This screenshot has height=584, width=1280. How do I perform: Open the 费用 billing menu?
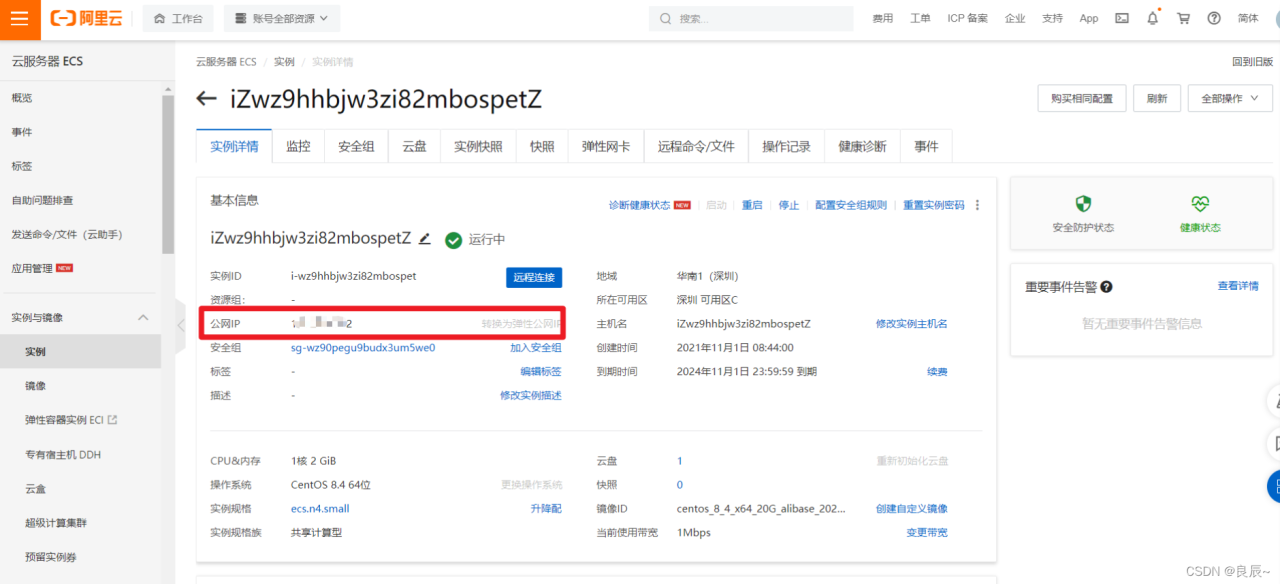[x=882, y=19]
